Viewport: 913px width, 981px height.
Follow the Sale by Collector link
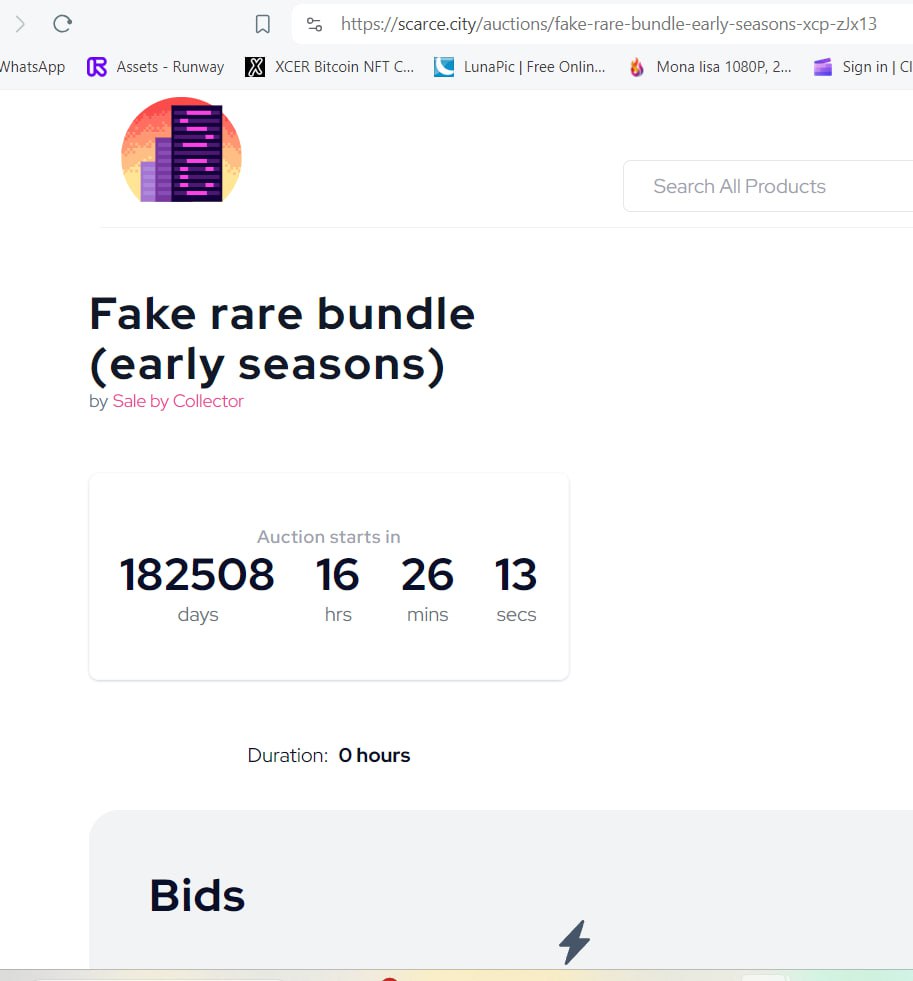(178, 401)
